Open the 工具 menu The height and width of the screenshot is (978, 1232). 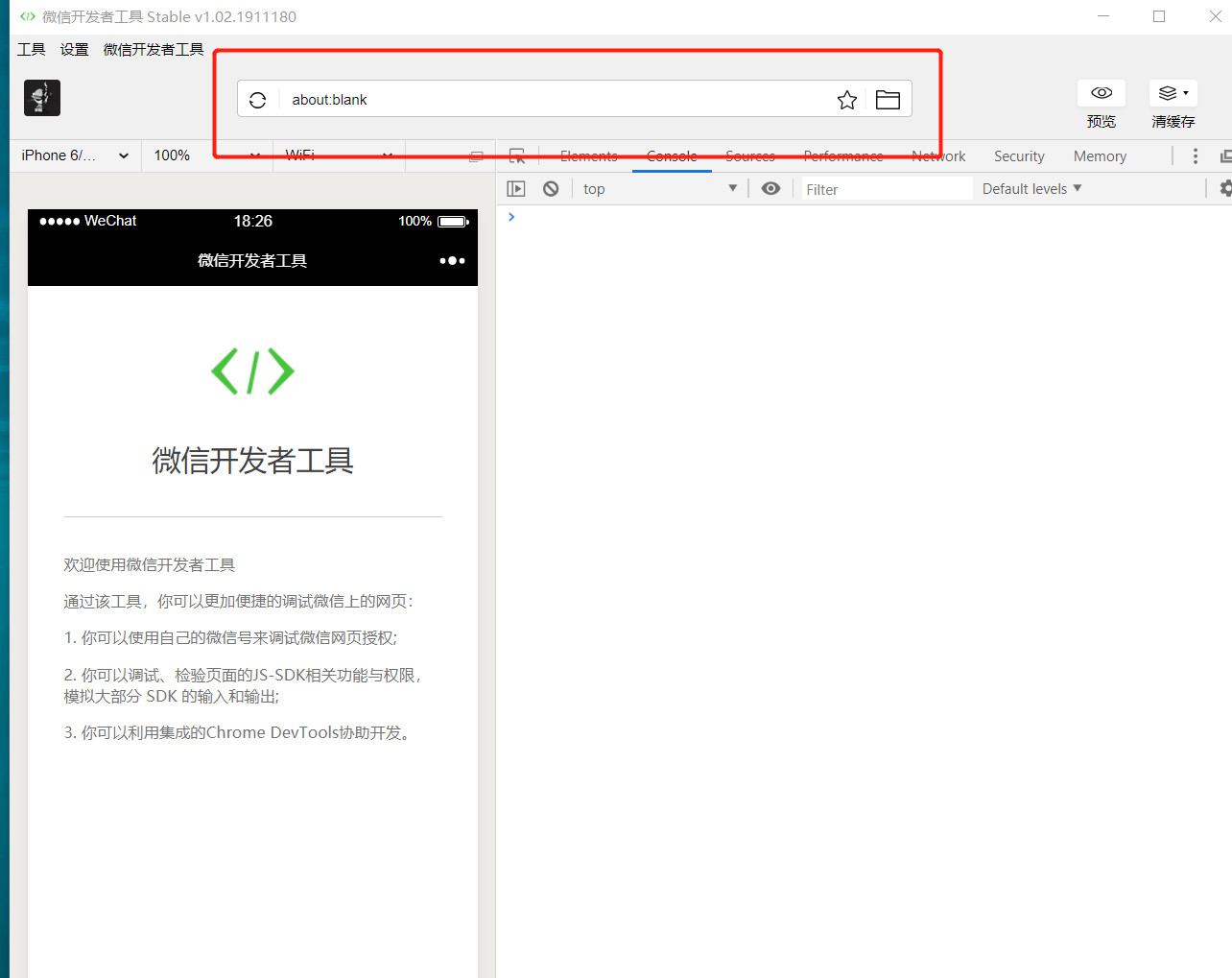tap(32, 50)
